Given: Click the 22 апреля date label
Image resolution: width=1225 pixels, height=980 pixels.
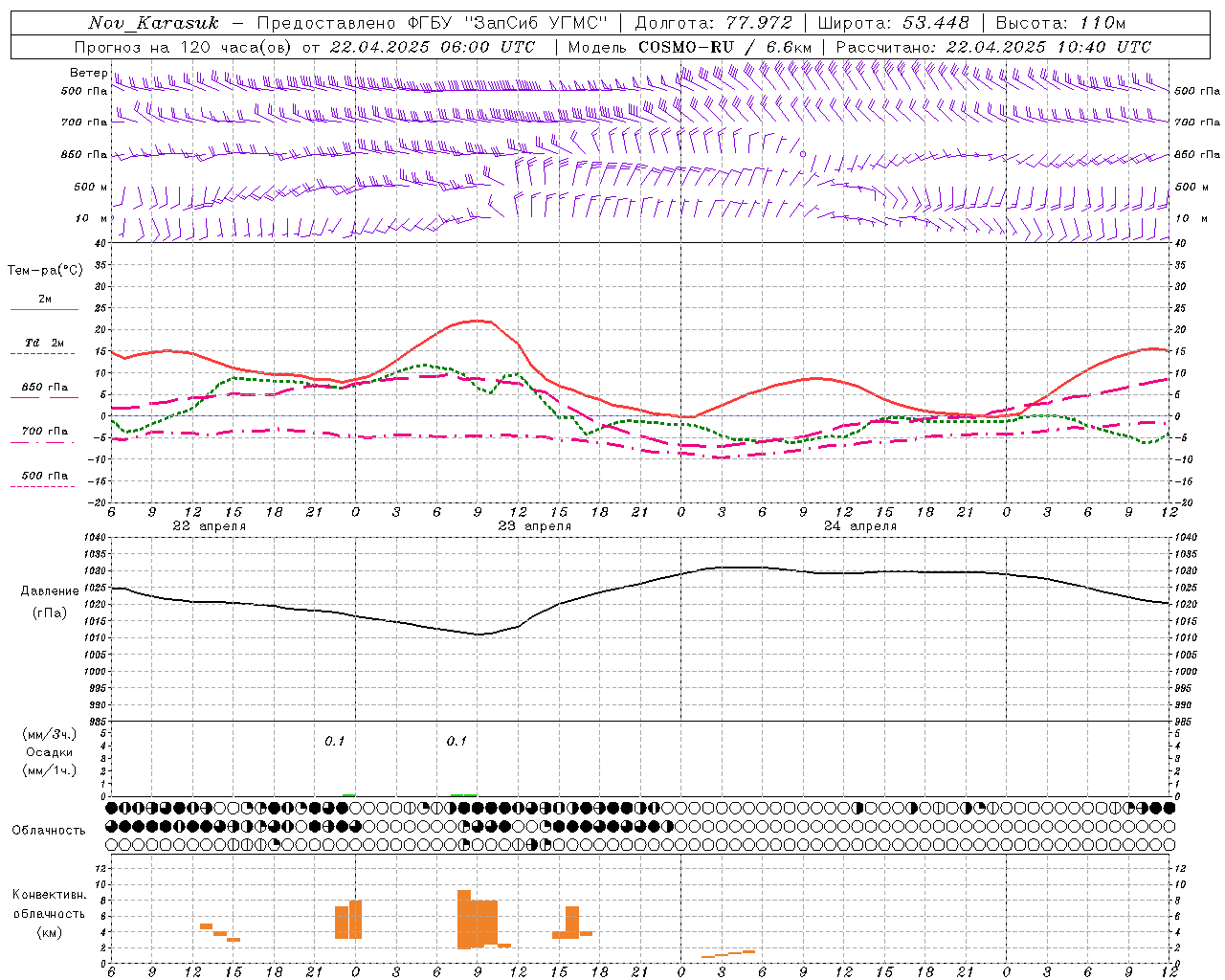Looking at the screenshot, I should point(210,526).
